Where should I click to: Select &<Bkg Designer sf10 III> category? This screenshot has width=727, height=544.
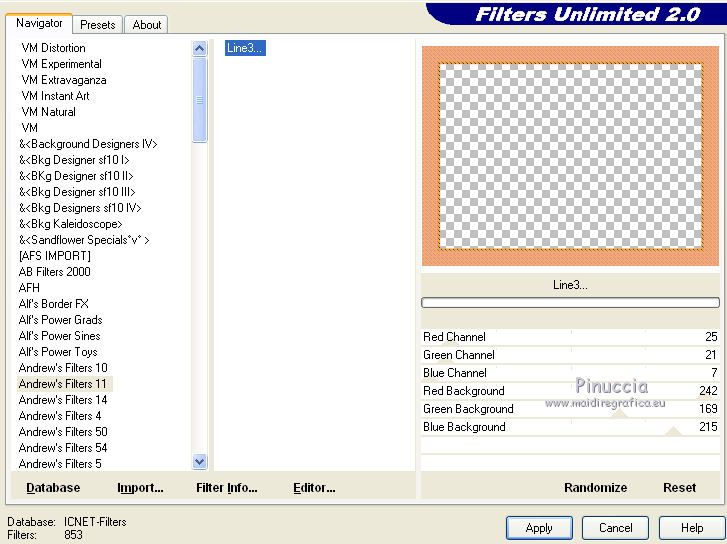pos(77,192)
